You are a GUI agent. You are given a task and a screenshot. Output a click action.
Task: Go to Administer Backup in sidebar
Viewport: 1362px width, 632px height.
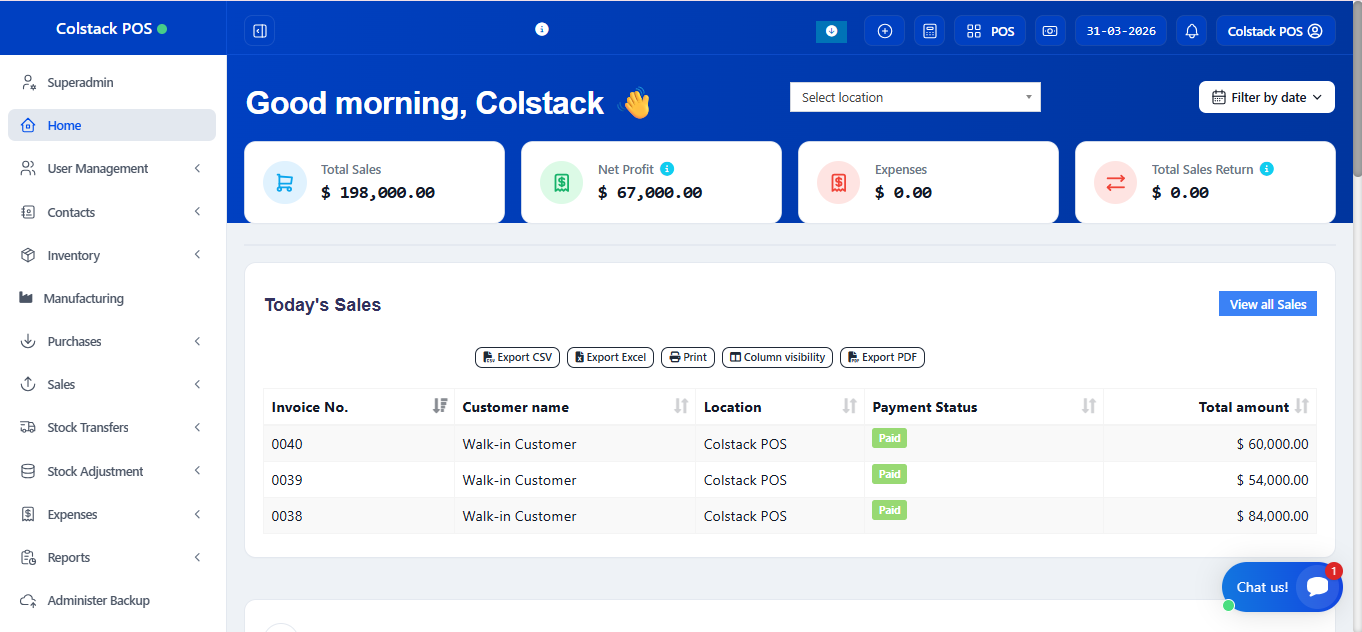click(98, 601)
